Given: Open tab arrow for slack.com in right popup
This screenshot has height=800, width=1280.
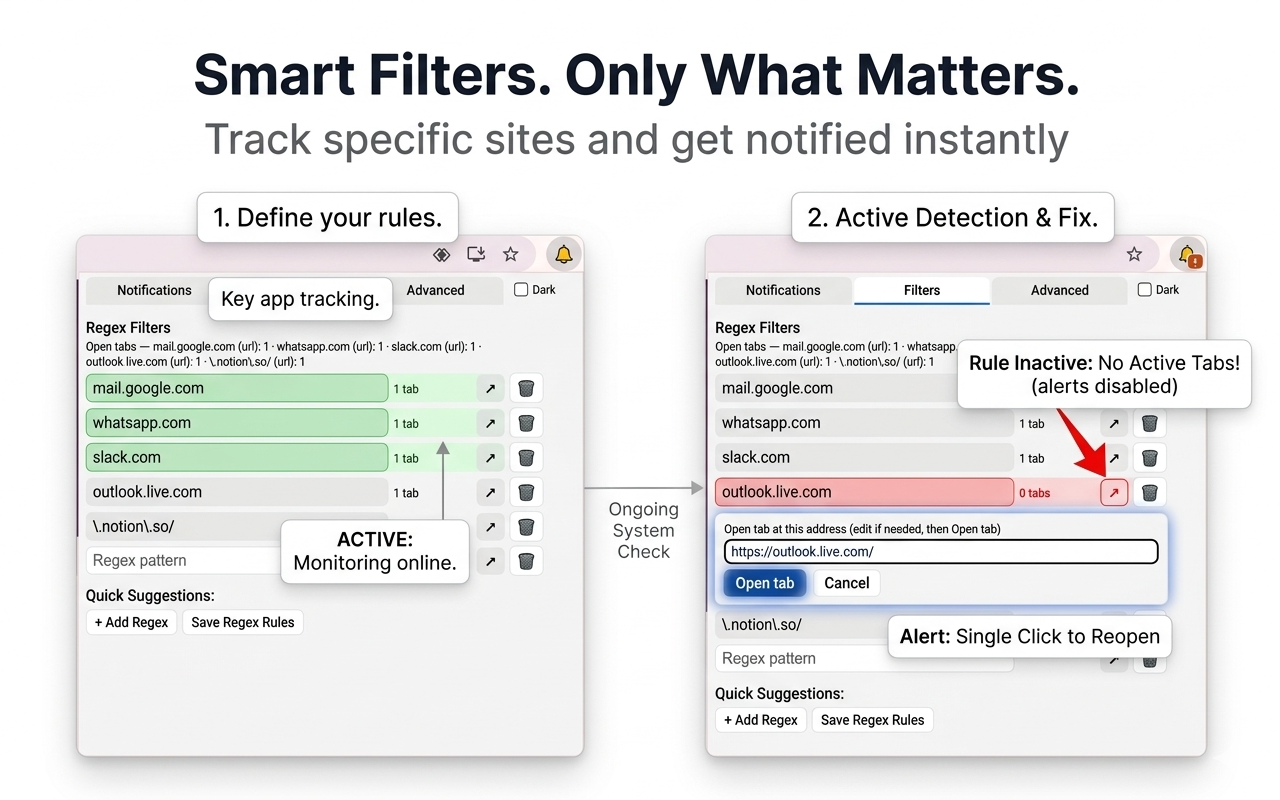Looking at the screenshot, I should tap(1114, 458).
